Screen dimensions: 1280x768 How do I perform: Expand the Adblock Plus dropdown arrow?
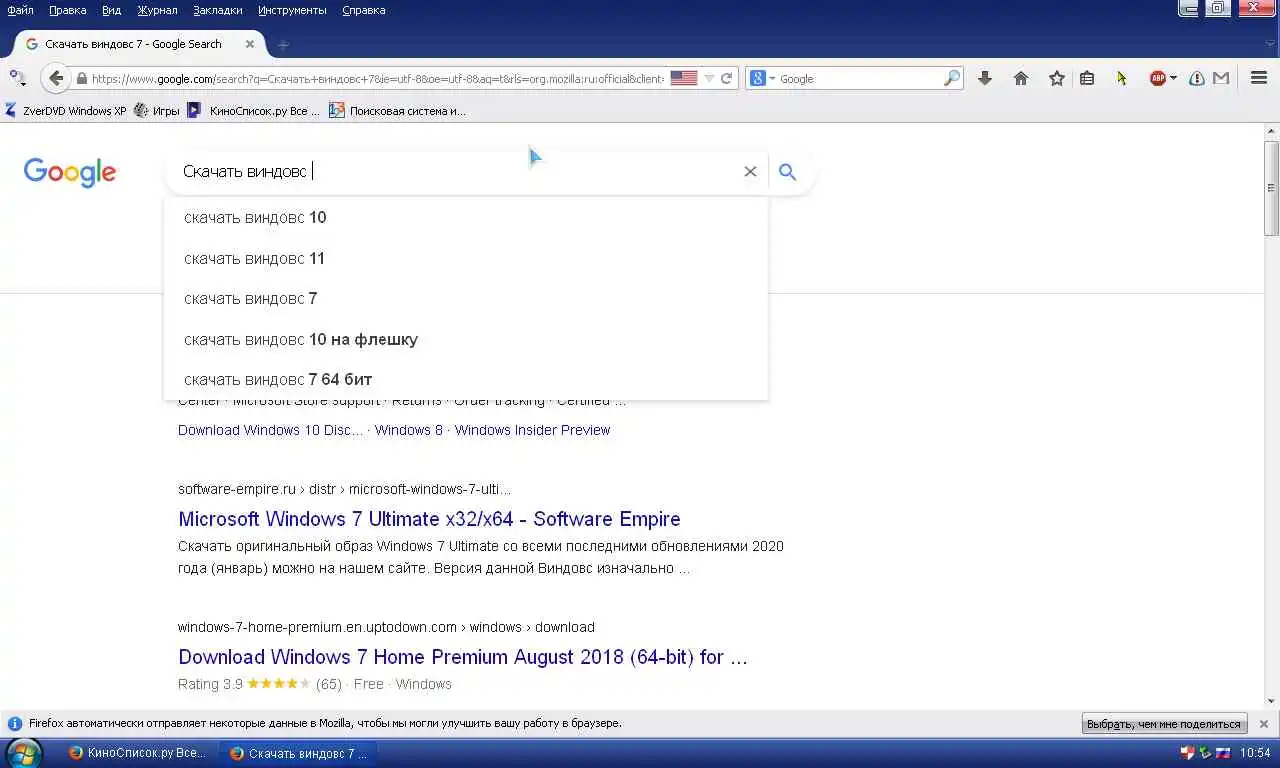(x=1173, y=78)
